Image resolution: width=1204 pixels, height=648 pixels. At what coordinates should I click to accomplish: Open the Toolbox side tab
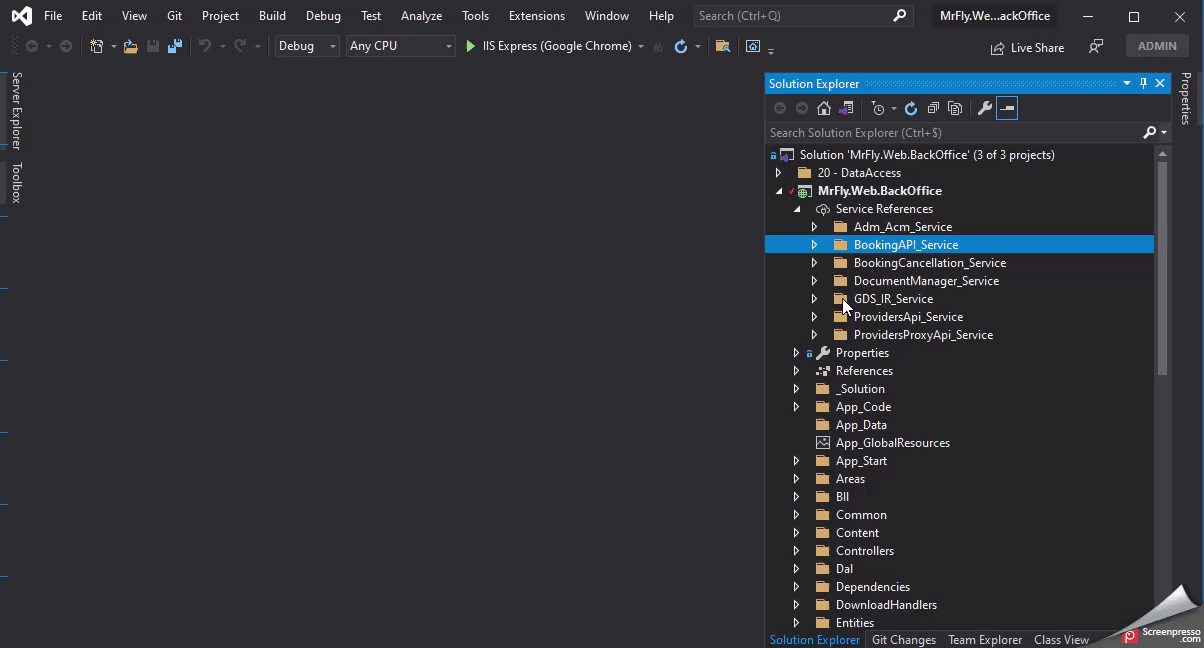tap(16, 182)
